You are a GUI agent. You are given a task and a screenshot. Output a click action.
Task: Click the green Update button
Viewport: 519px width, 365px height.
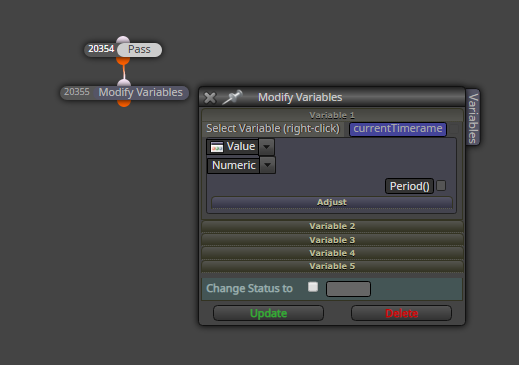pyautogui.click(x=268, y=313)
